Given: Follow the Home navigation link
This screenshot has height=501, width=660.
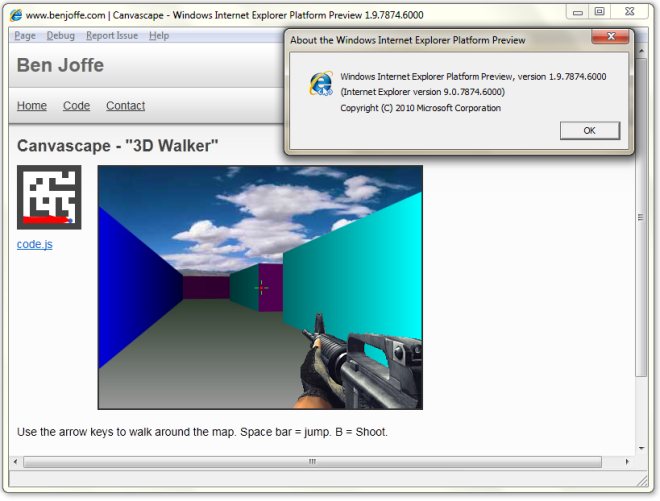Looking at the screenshot, I should pos(32,106).
